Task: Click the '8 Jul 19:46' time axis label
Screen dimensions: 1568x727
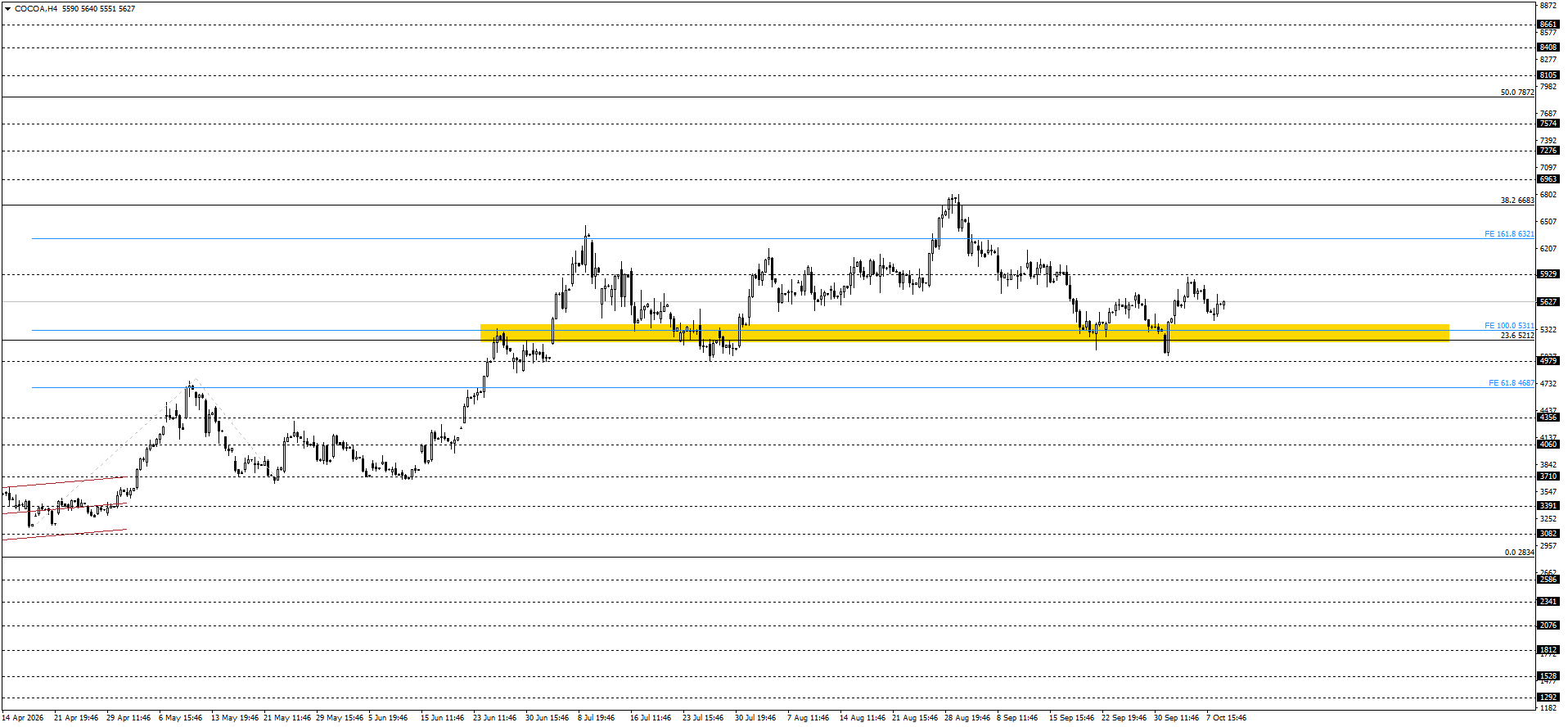Action: (596, 718)
